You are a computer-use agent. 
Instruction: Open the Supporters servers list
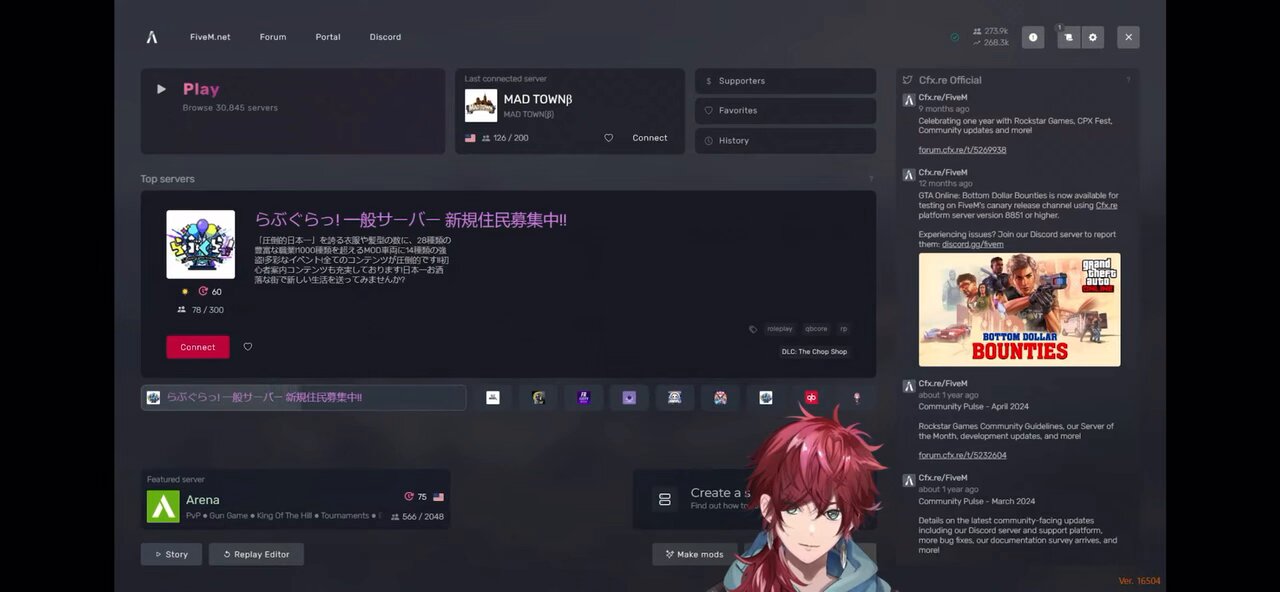click(785, 81)
